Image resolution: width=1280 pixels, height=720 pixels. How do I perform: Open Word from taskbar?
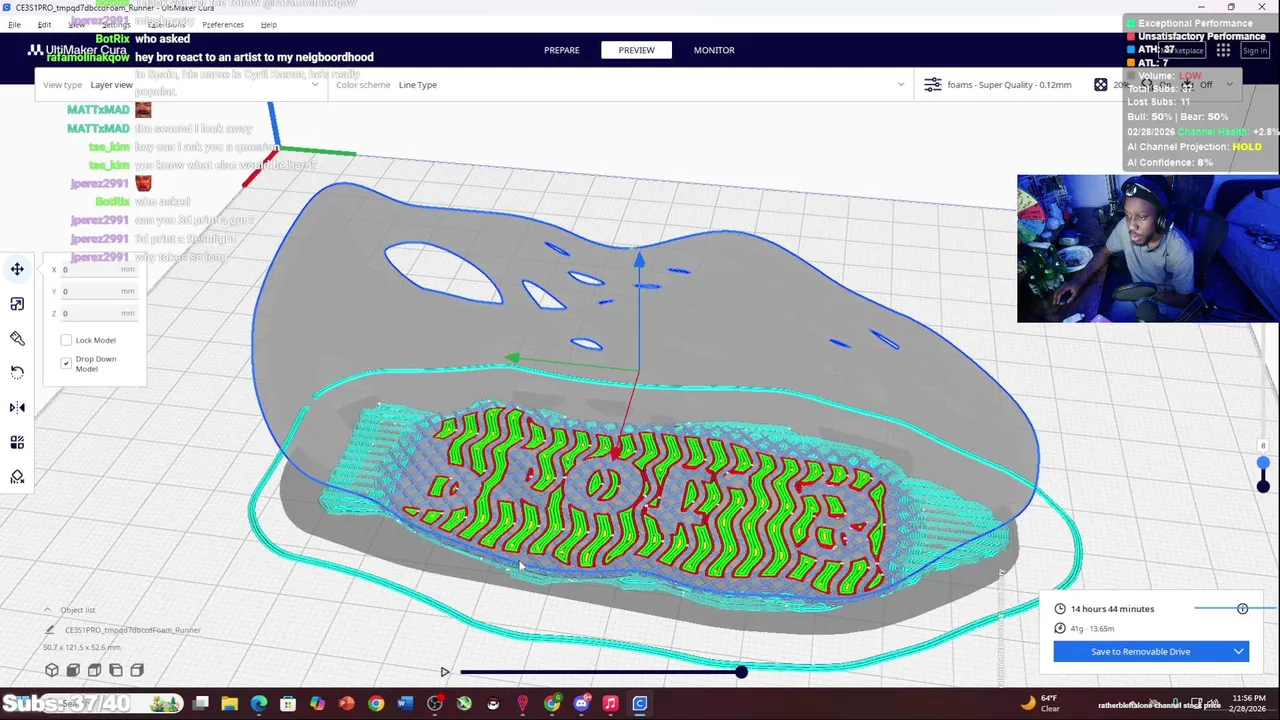[405, 704]
